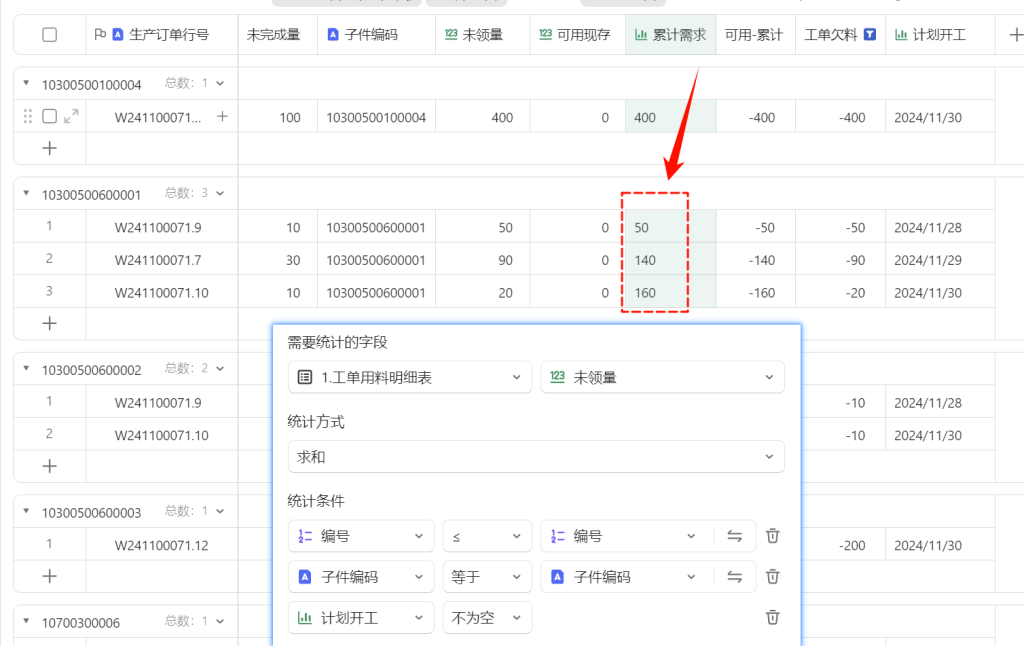Collapse group 10300500600001 triangle
The image size is (1024, 646).
click(x=26, y=193)
